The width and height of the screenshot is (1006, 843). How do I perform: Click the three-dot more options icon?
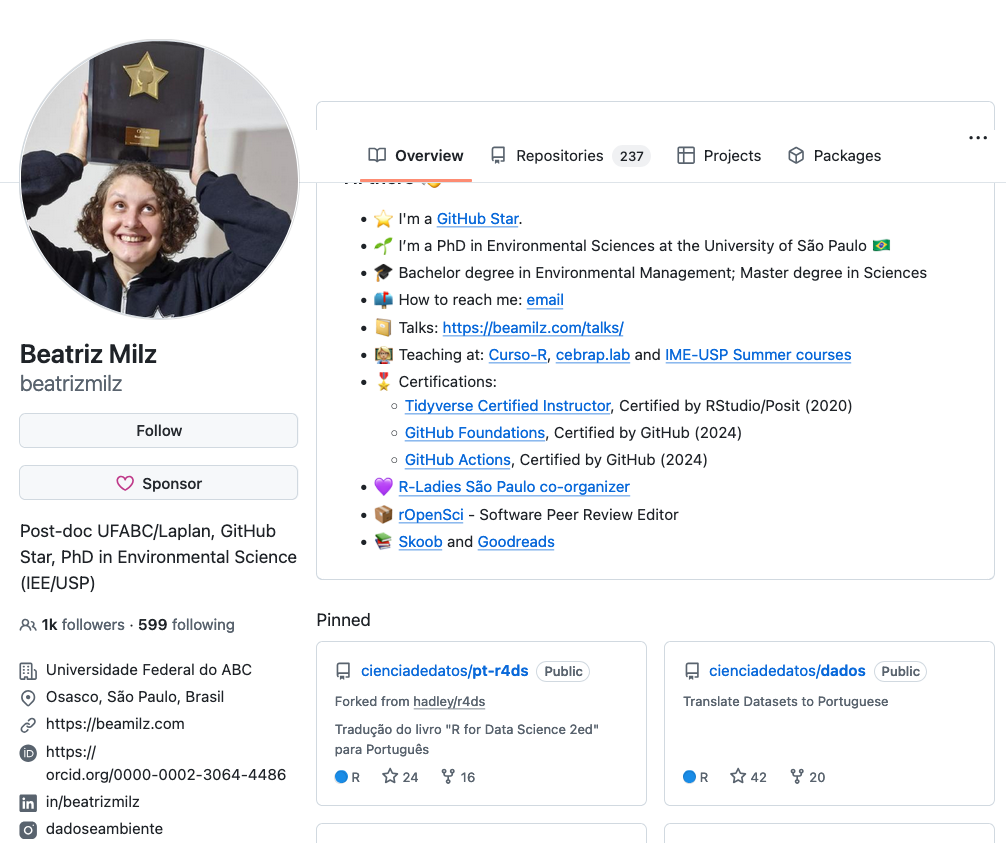point(978,138)
